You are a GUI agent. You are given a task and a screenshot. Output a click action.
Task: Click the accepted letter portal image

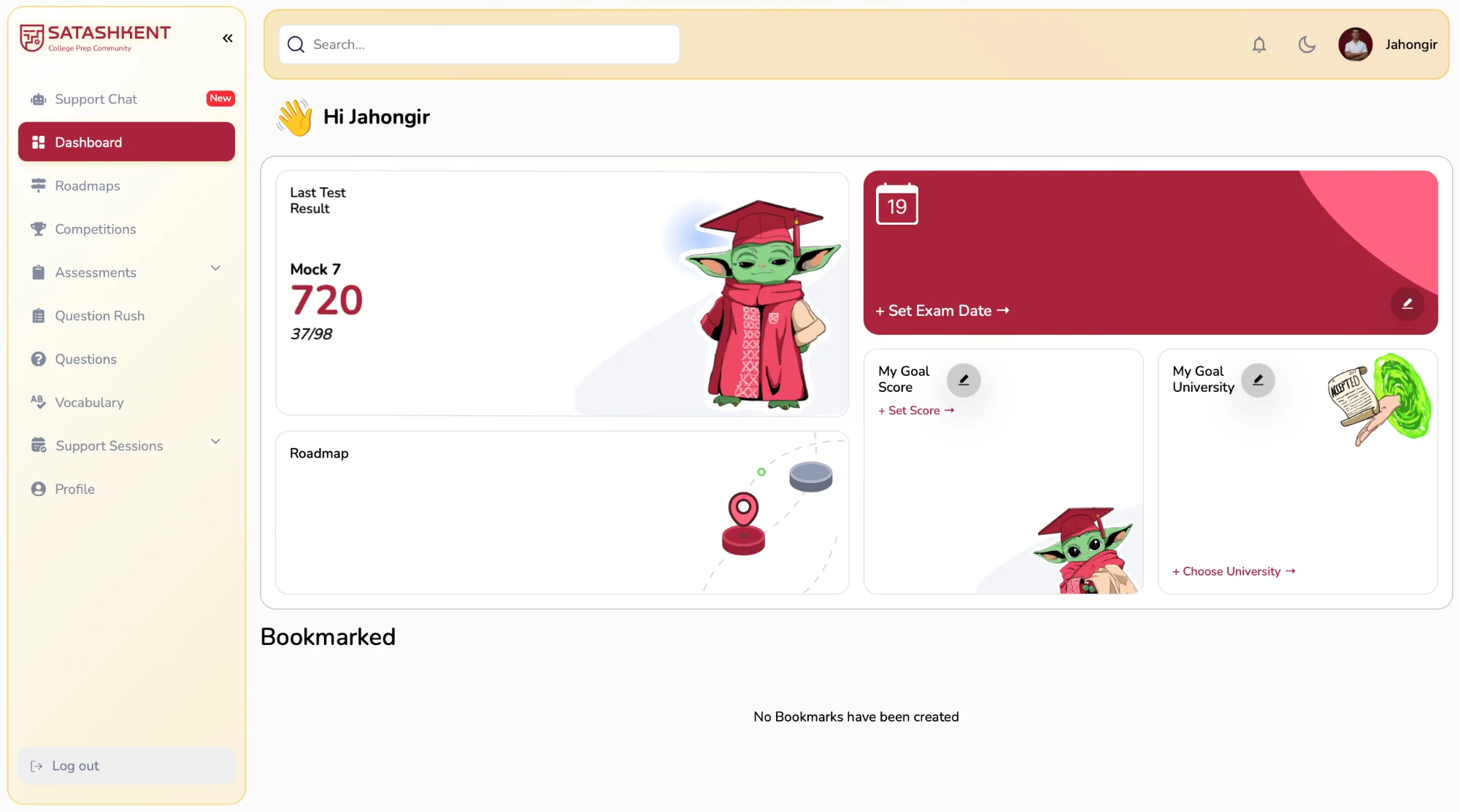[x=1379, y=399]
